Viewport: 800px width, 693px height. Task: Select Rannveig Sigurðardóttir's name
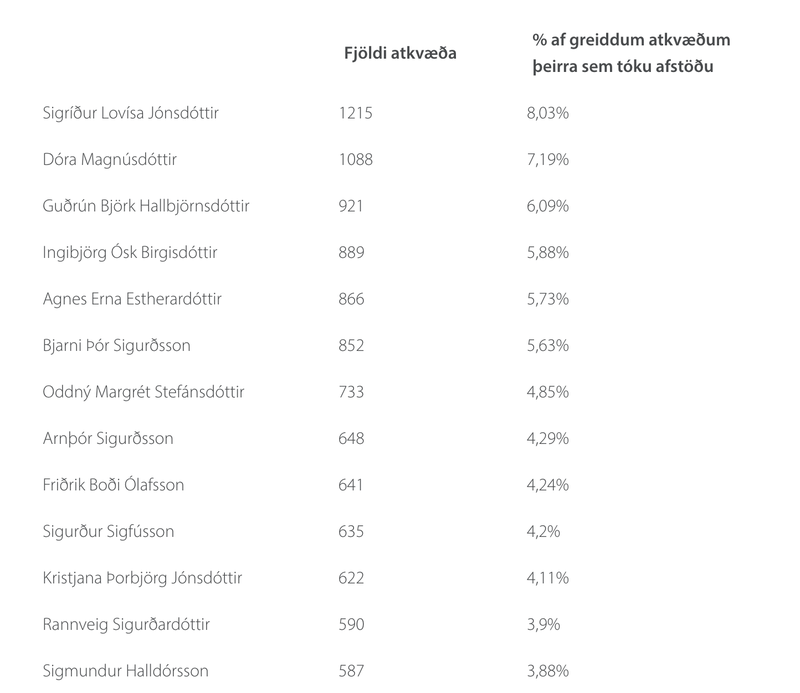[x=127, y=625]
